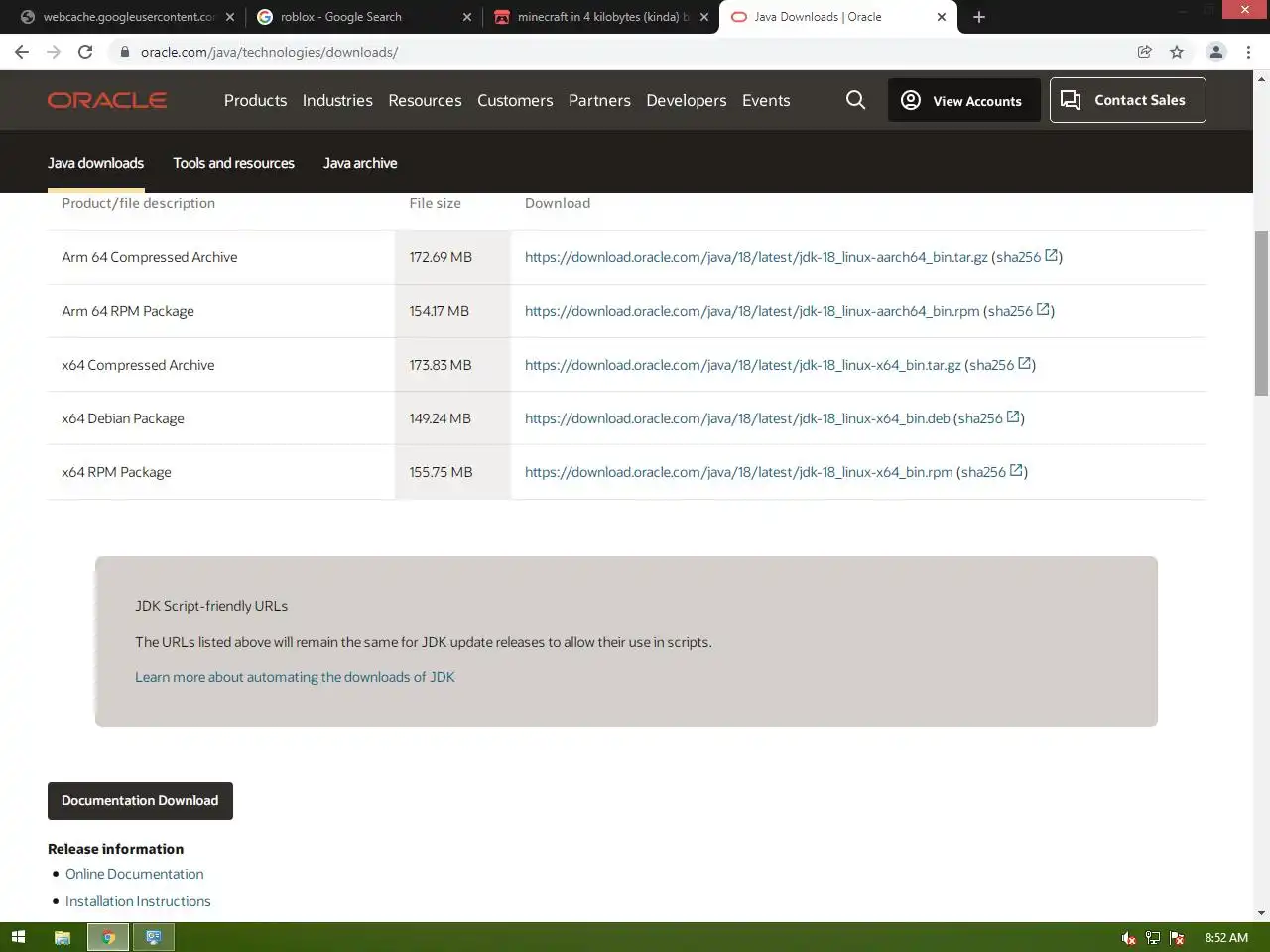Image resolution: width=1270 pixels, height=952 pixels.
Task: Click the taskbar clock showing 8:52 AM
Action: [x=1226, y=937]
